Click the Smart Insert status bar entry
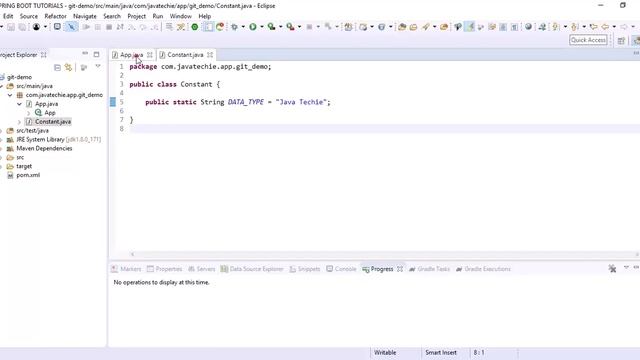Image resolution: width=640 pixels, height=360 pixels. 441,353
